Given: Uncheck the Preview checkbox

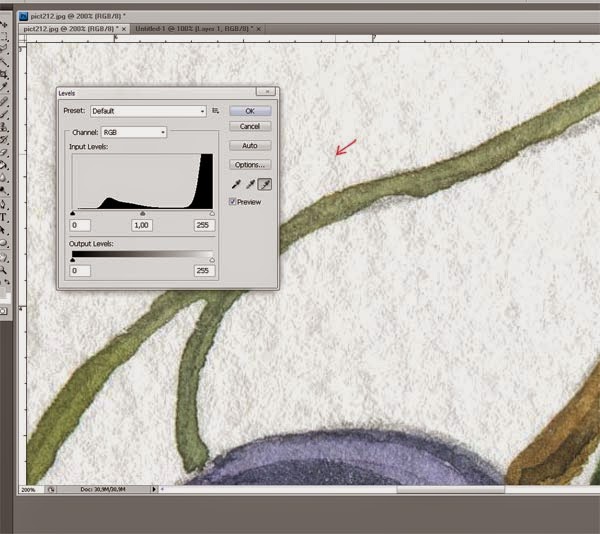Looking at the screenshot, I should (232, 202).
